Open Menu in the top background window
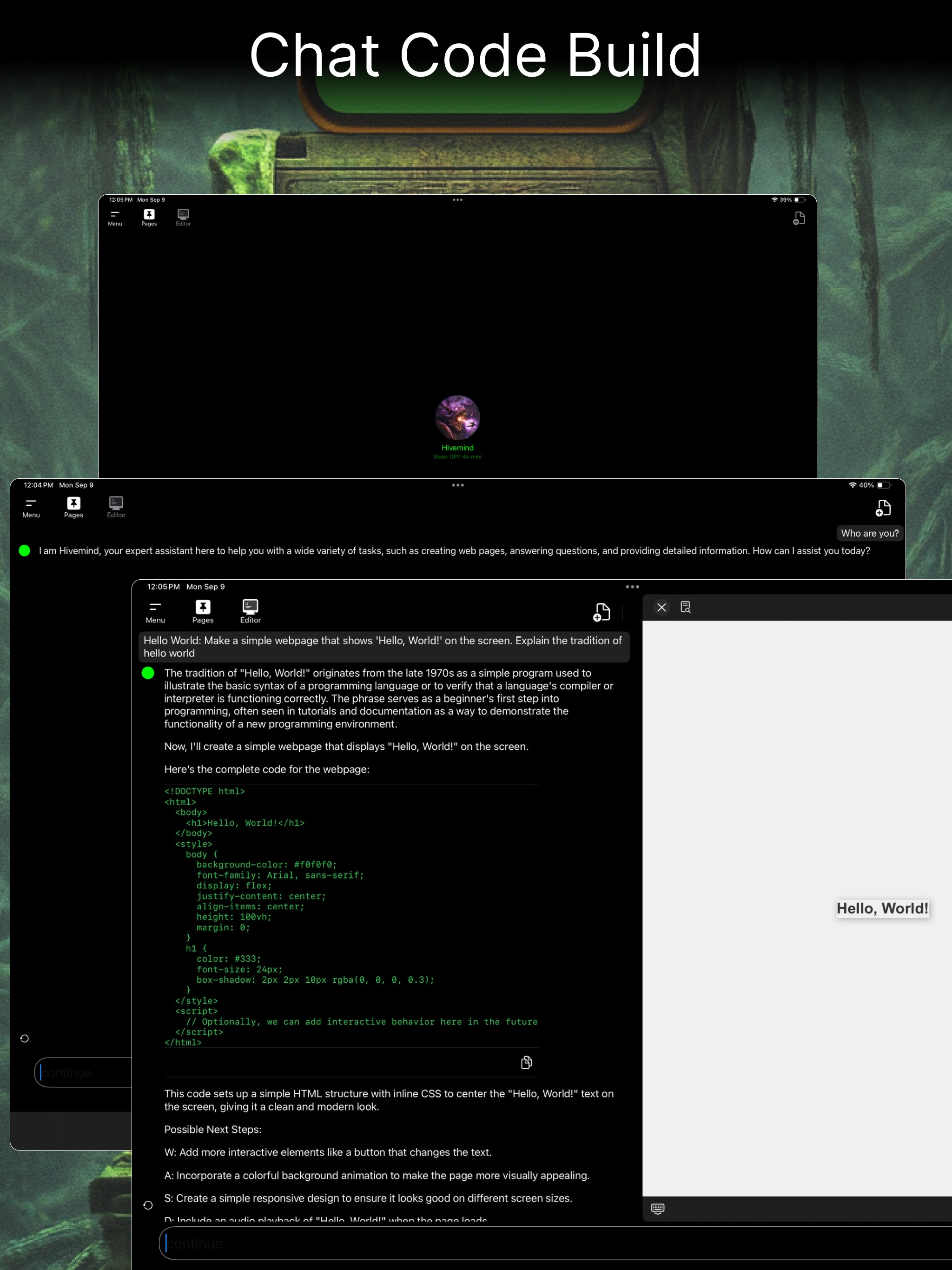The image size is (952, 1270). [115, 218]
